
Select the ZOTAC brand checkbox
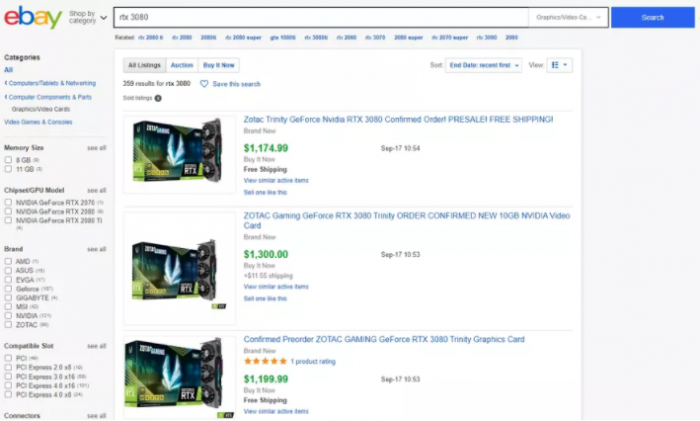[x=8, y=325]
